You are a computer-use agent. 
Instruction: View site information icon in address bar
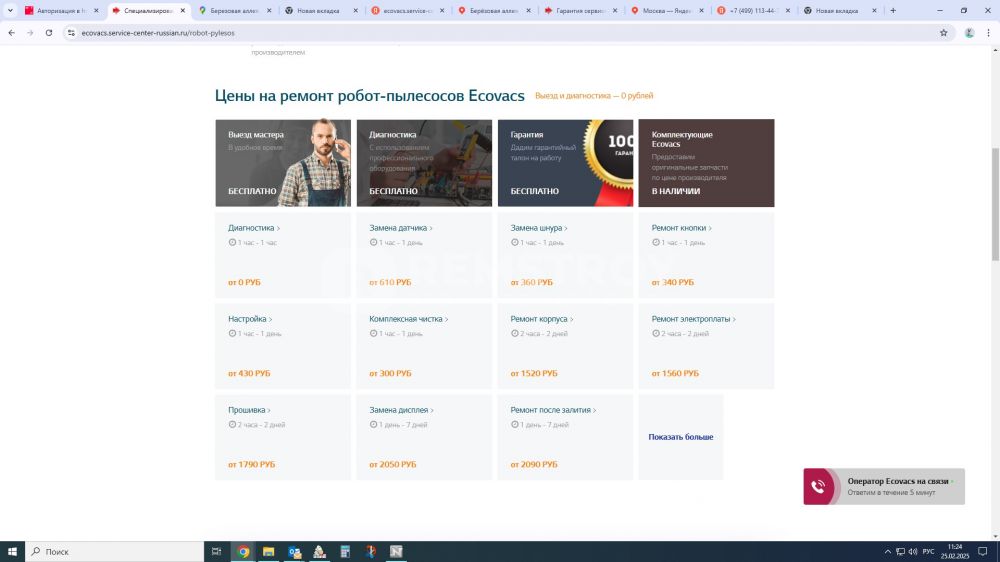click(71, 33)
